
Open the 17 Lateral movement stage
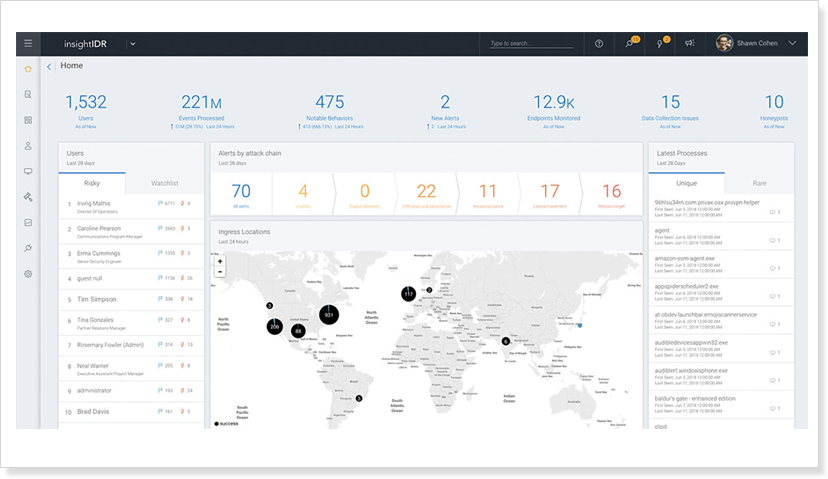point(550,194)
